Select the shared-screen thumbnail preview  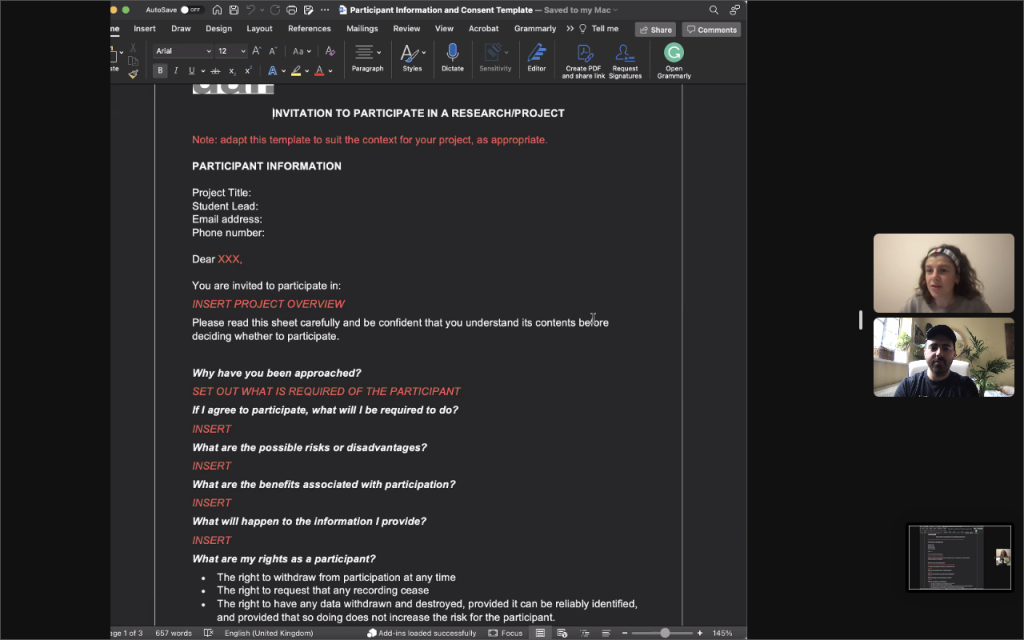960,557
